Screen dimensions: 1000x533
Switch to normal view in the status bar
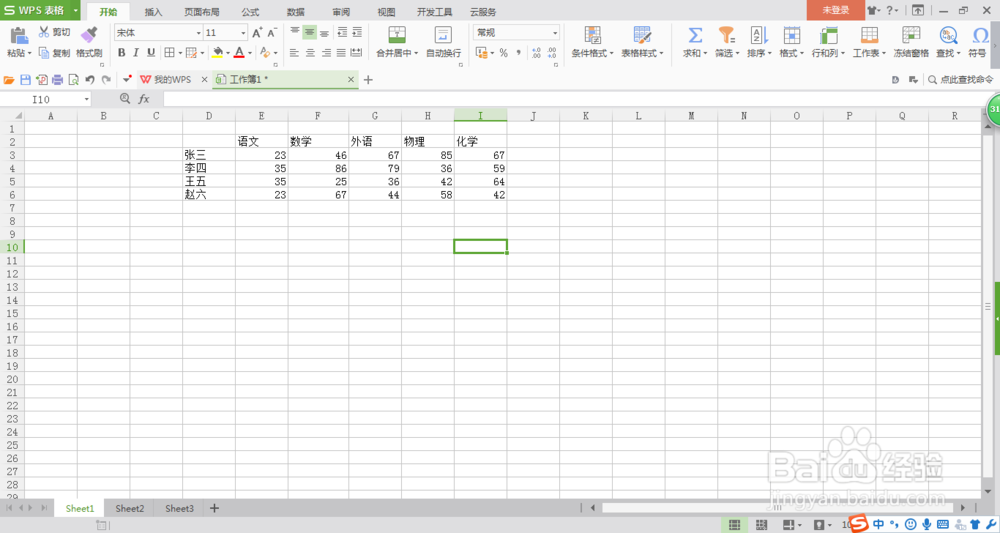734,525
